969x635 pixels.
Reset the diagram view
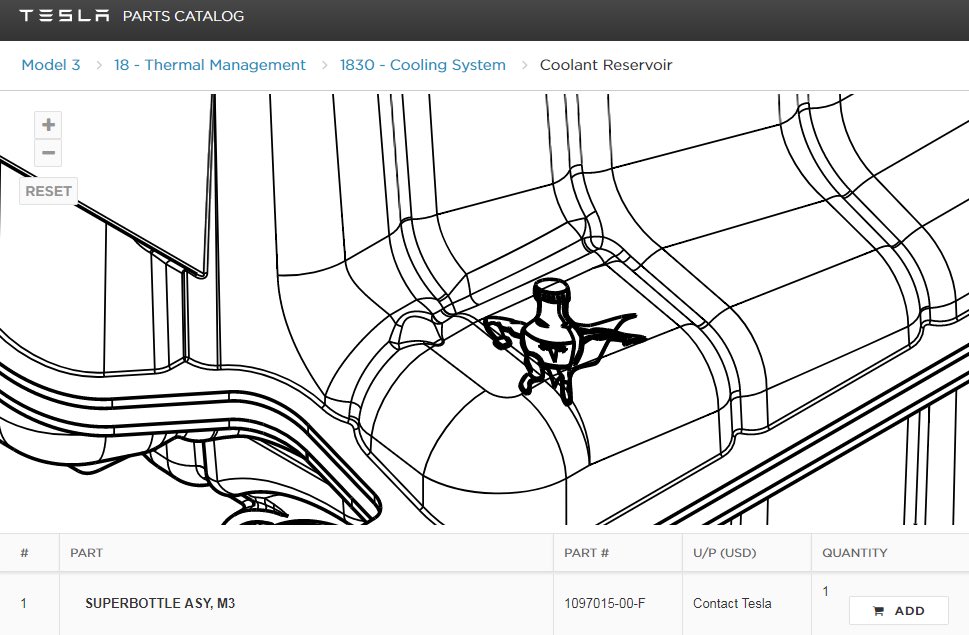pos(48,191)
